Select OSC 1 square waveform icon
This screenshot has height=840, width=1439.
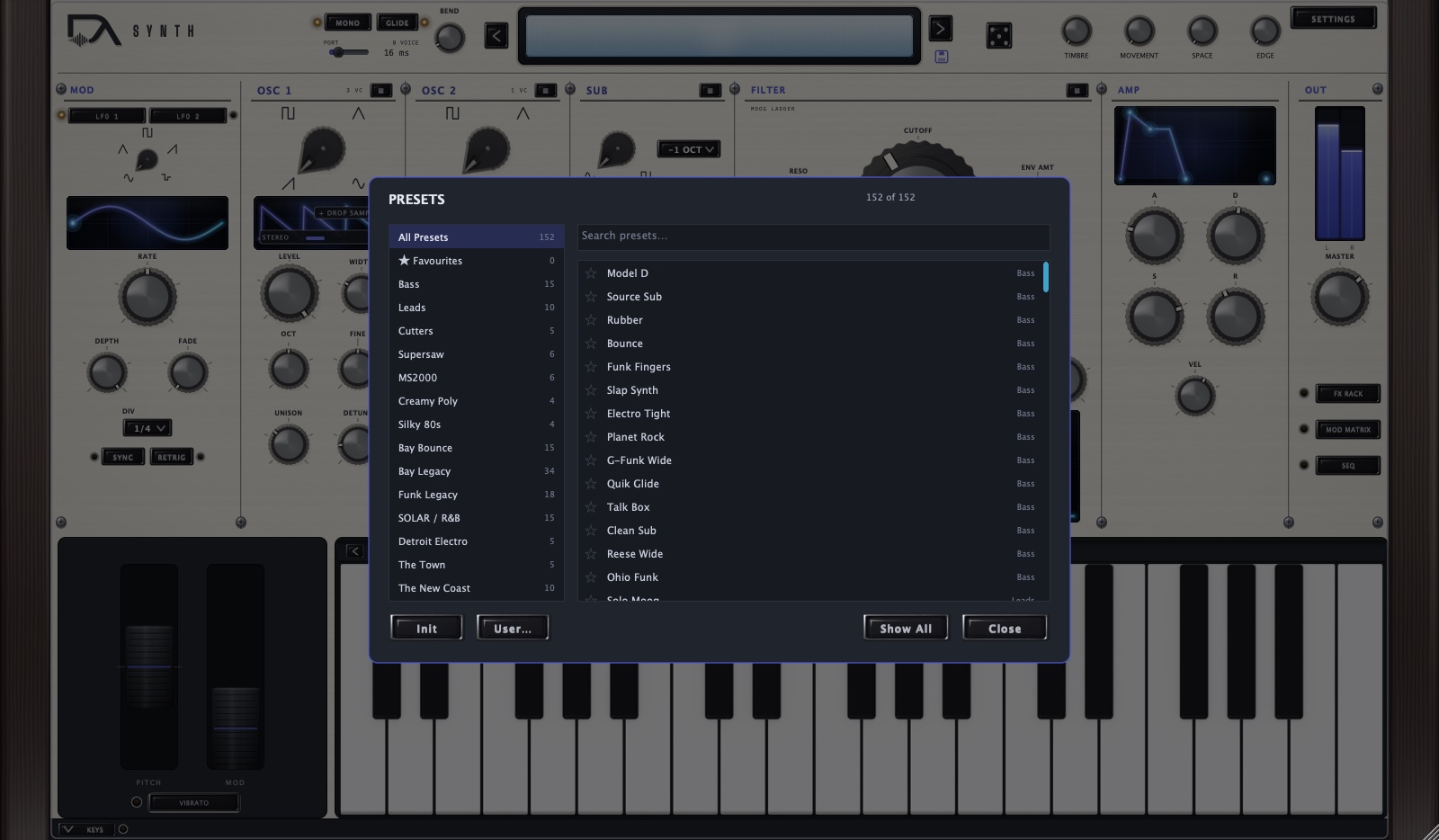288,113
